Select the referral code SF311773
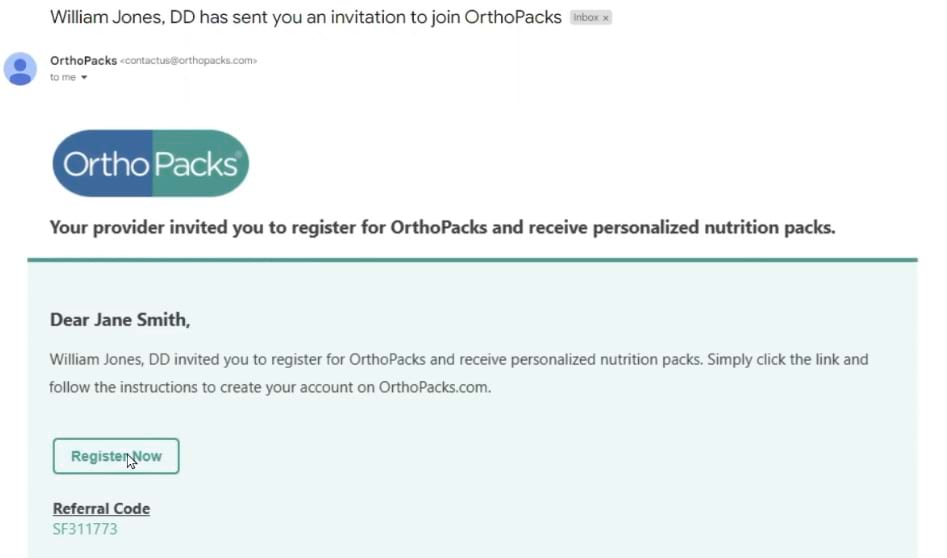Screen dimensions: 947x558 [x=85, y=528]
